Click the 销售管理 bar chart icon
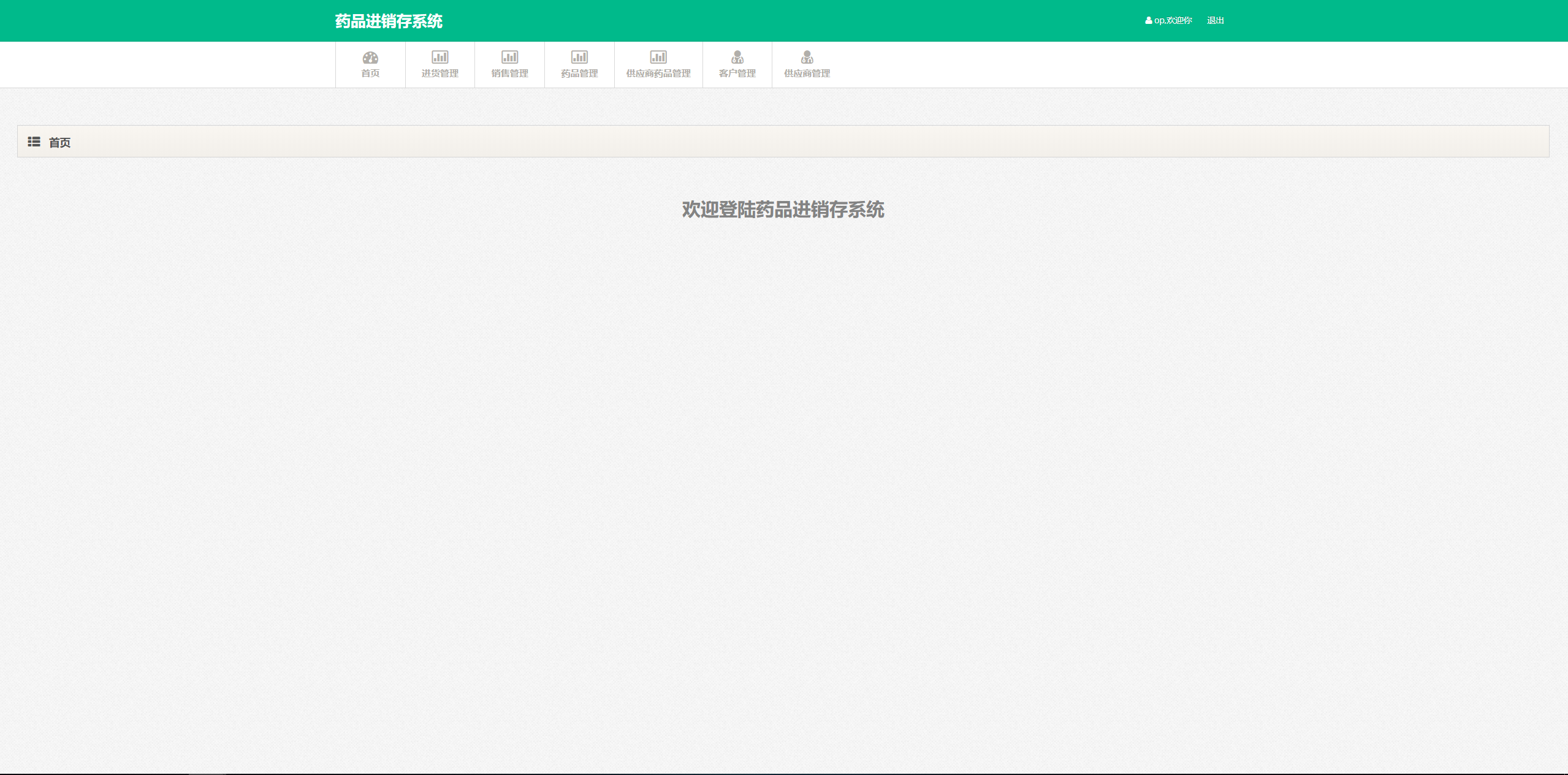Screen dimensions: 1568x775 pos(510,57)
